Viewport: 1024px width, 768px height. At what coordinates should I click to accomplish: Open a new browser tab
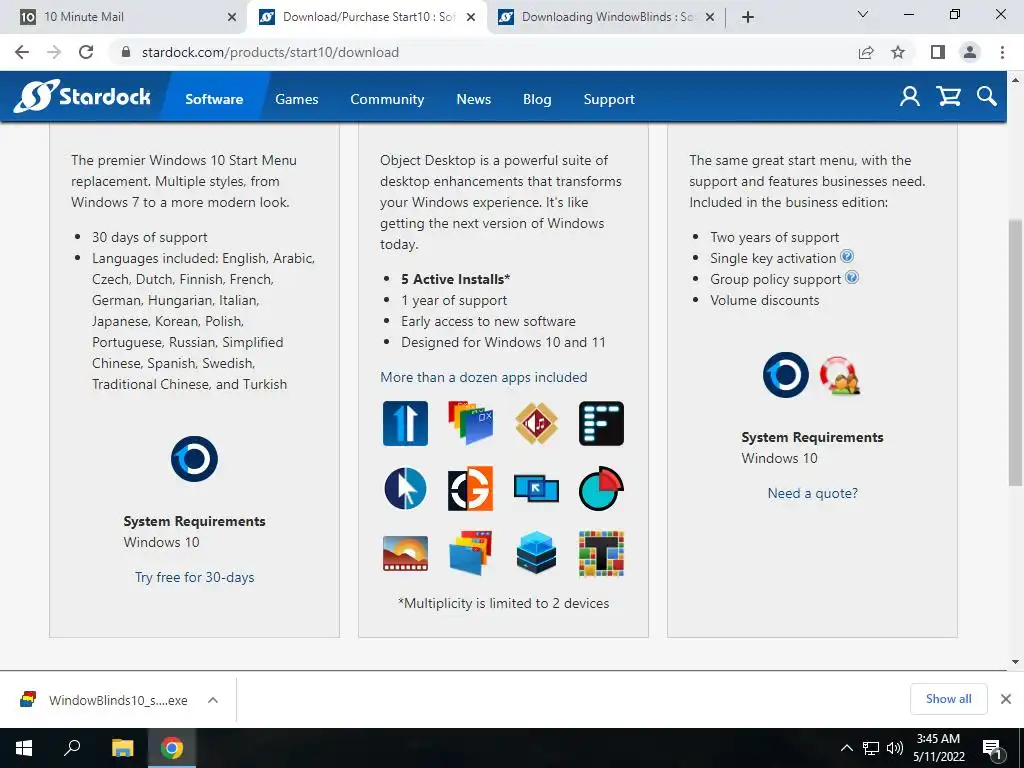748,17
